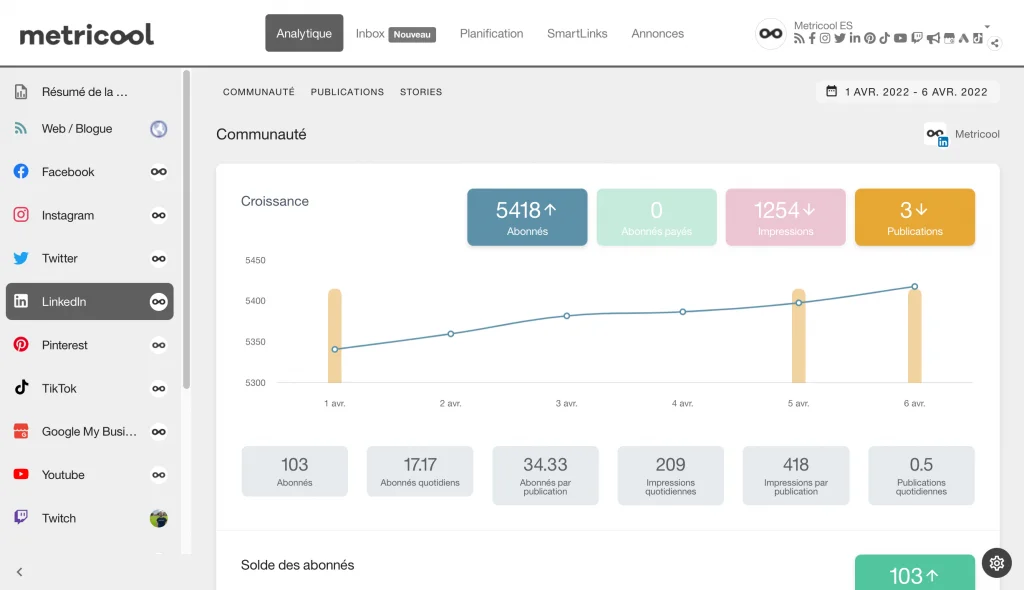Select the STORIES sub-tab
The width and height of the screenshot is (1024, 590).
(421, 92)
